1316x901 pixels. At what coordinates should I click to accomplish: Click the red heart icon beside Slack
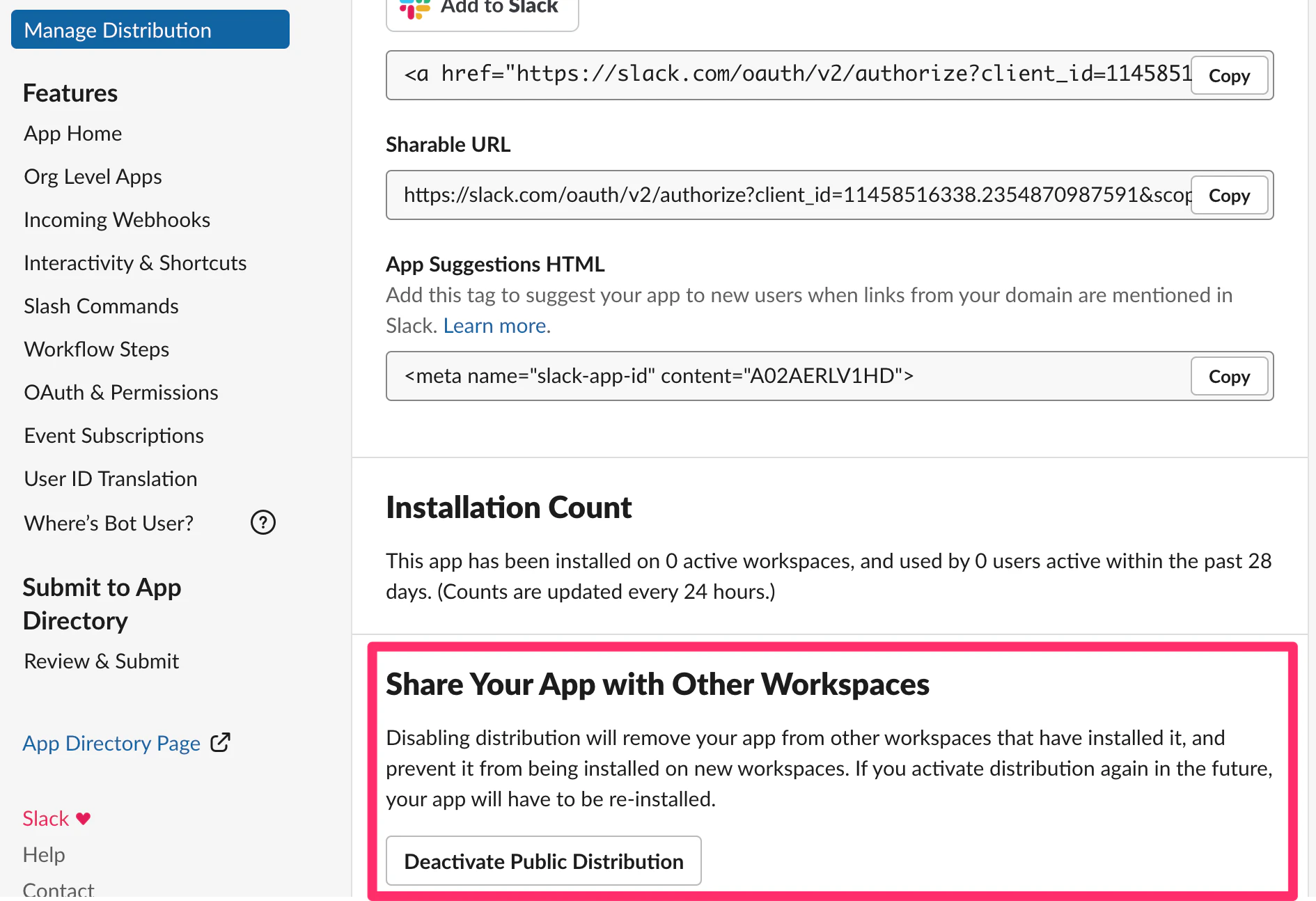click(84, 819)
